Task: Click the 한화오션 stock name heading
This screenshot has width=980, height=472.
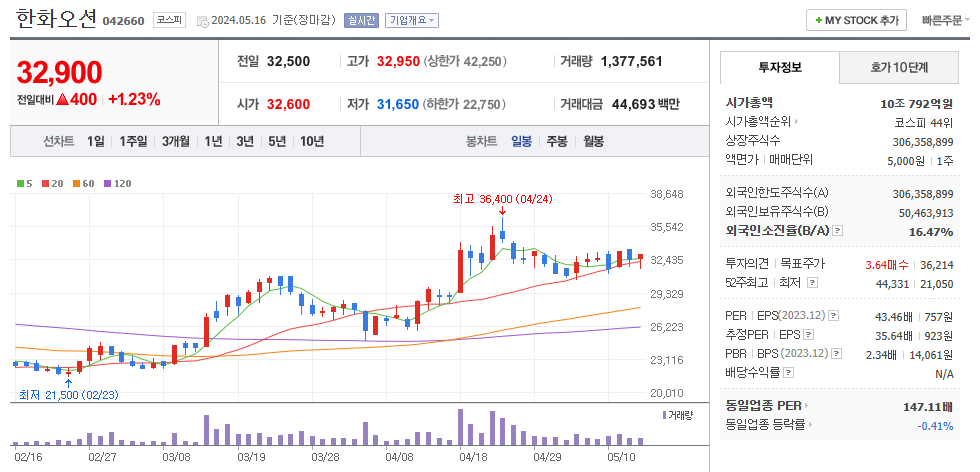Action: (x=56, y=19)
